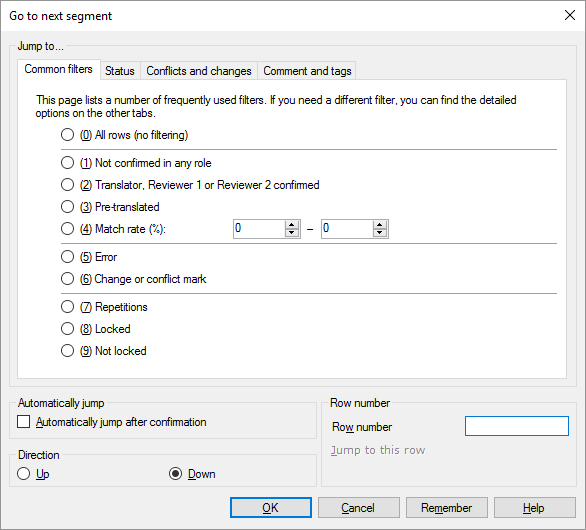Choose the Locked rows filter

click(x=67, y=329)
